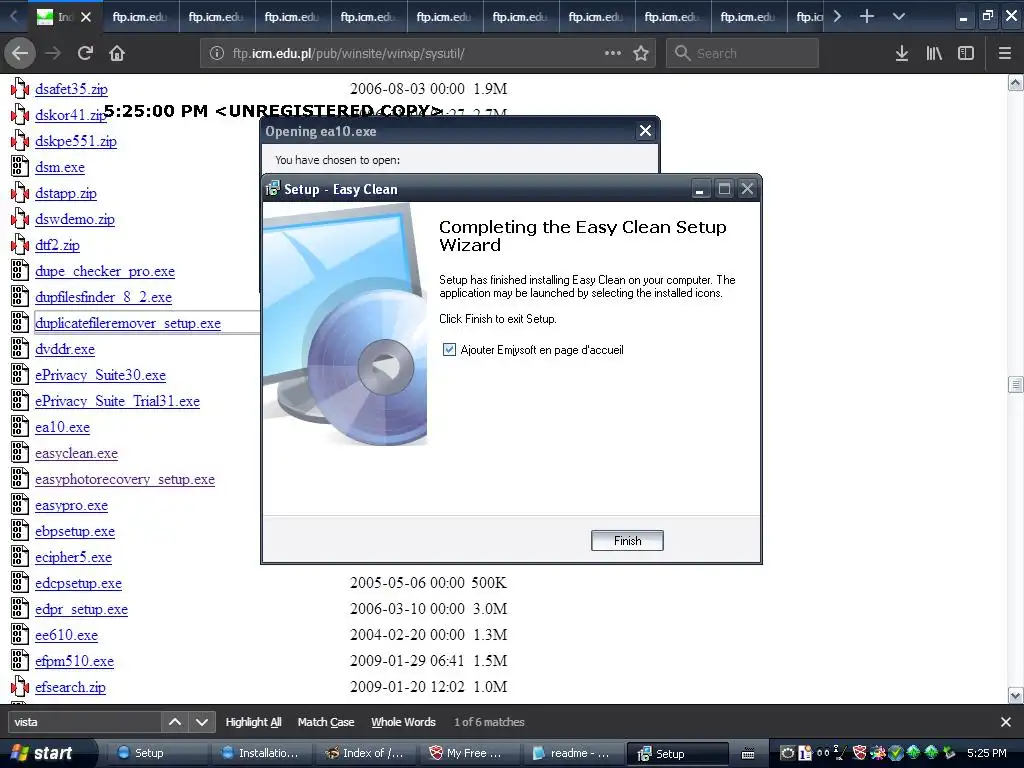Open the ebpsetup.exe link
Screen dimensions: 1024x768
click(x=74, y=532)
